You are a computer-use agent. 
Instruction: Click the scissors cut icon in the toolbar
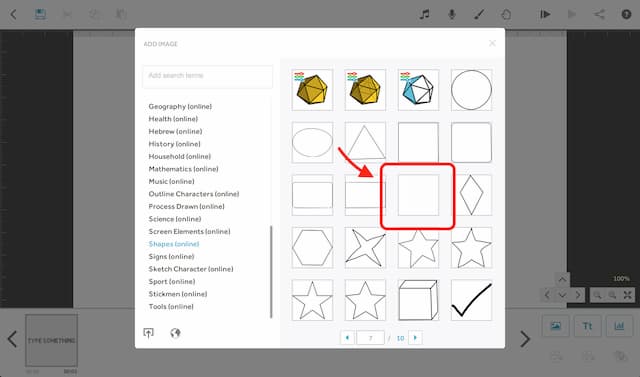pyautogui.click(x=67, y=15)
